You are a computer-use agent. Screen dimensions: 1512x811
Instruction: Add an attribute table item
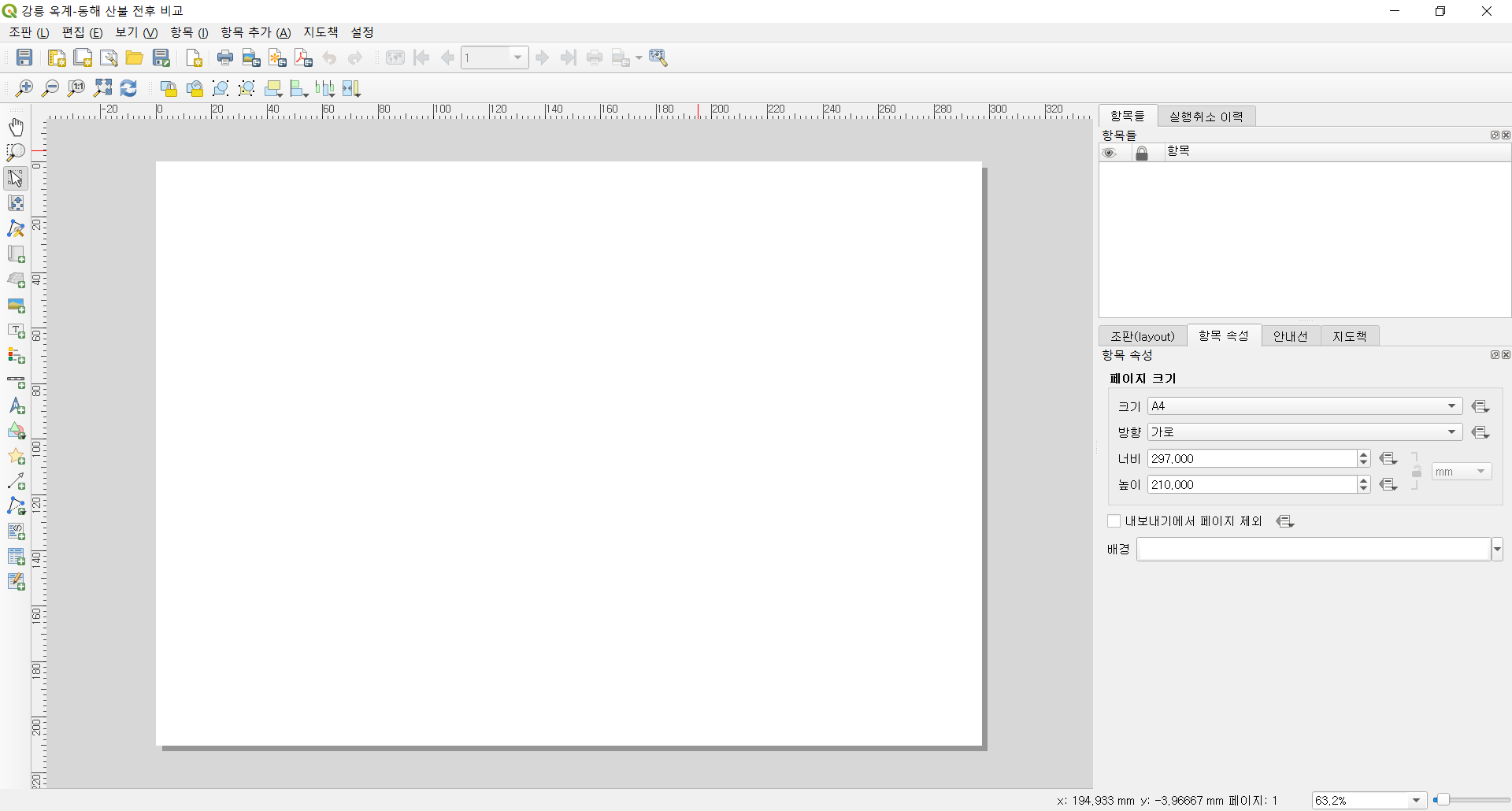(16, 557)
